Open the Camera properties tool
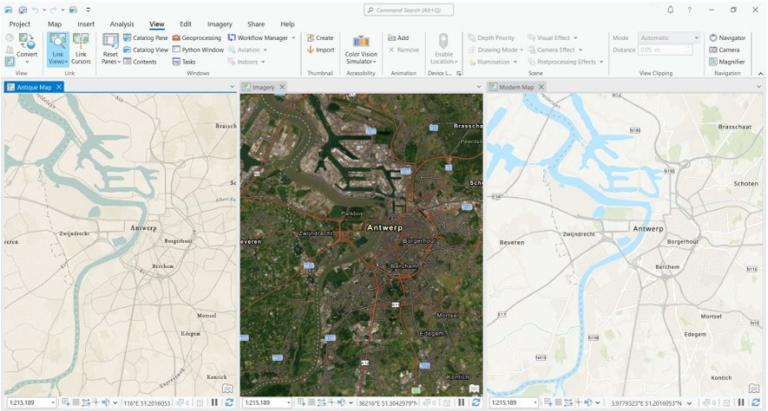Image resolution: width=768 pixels, height=411 pixels. (x=724, y=50)
